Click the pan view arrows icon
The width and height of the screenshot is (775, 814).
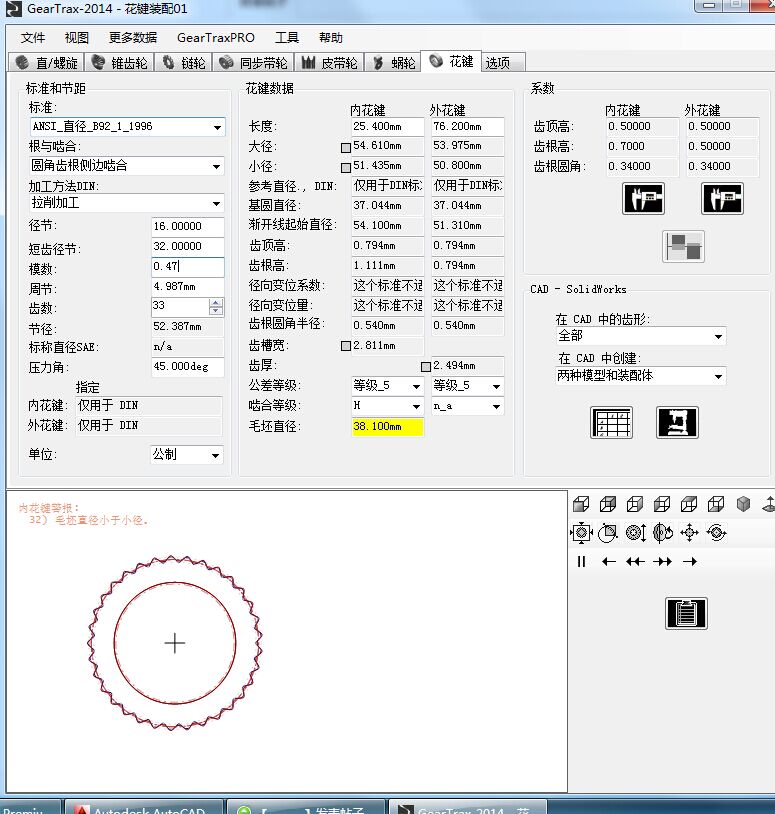689,533
